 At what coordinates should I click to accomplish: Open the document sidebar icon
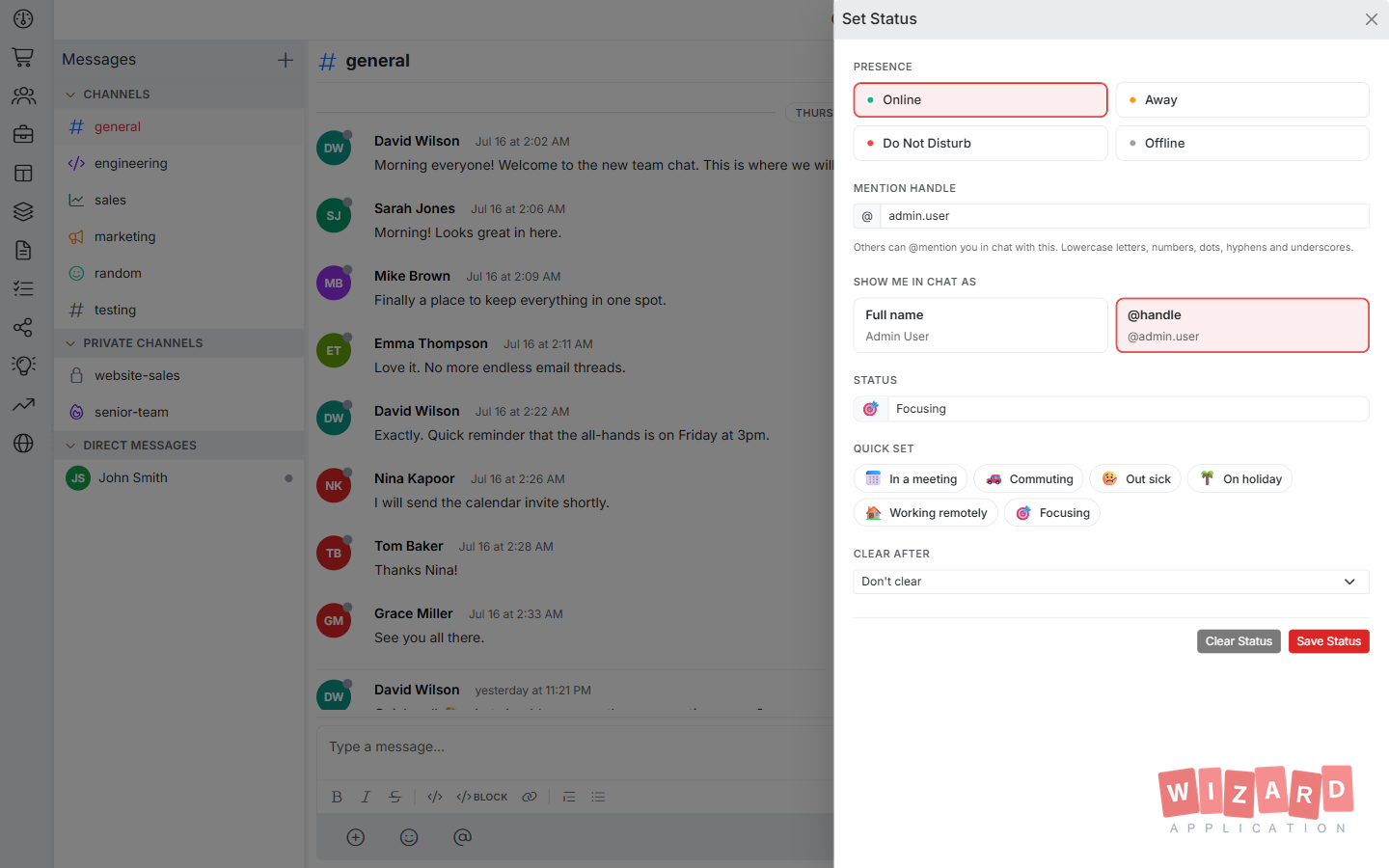(x=23, y=250)
